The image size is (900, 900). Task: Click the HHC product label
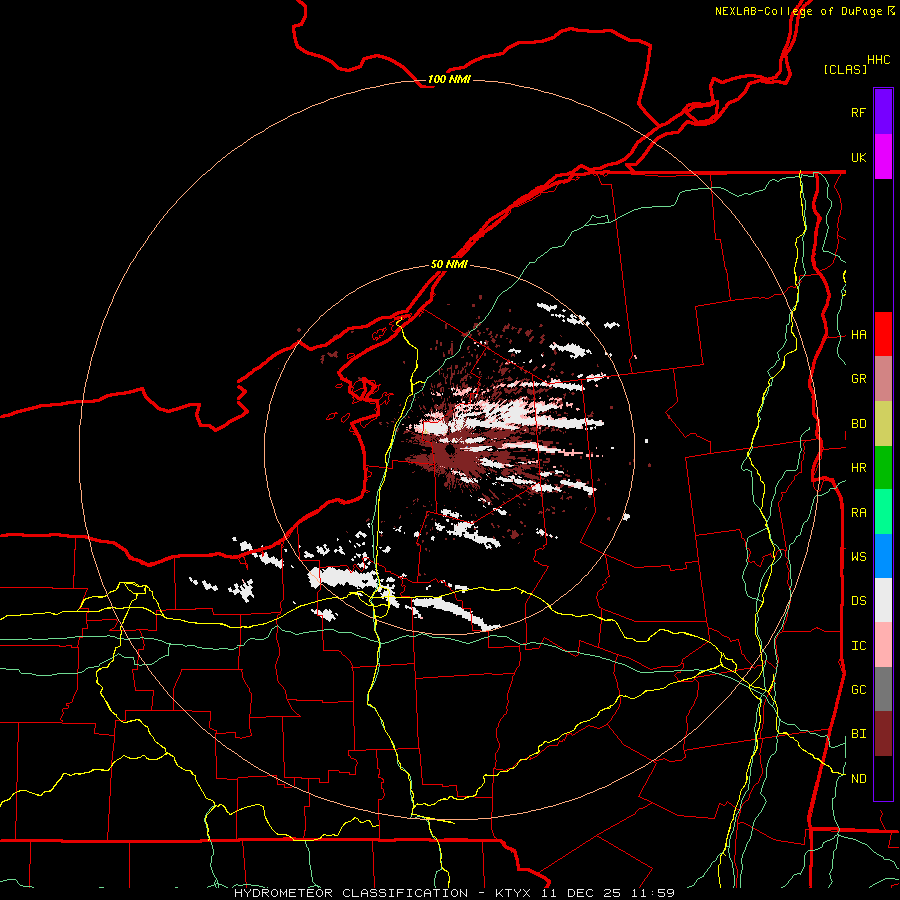(x=879, y=60)
